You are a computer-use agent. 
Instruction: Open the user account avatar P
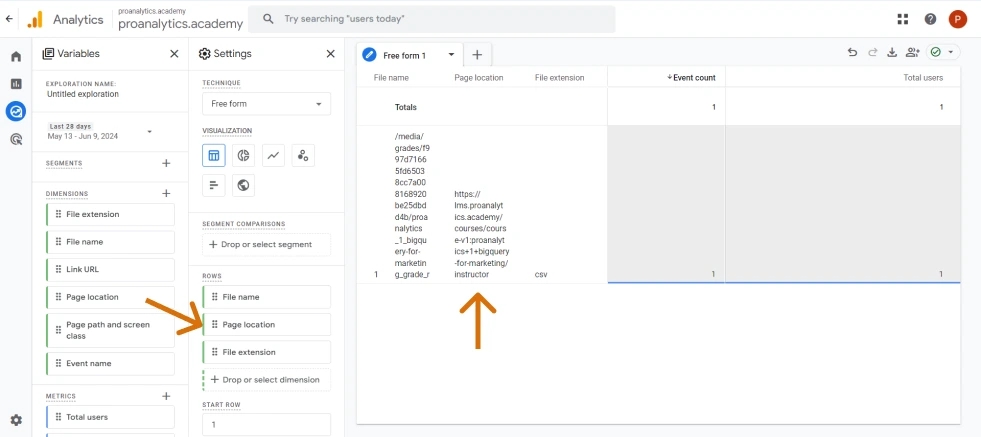click(x=957, y=19)
